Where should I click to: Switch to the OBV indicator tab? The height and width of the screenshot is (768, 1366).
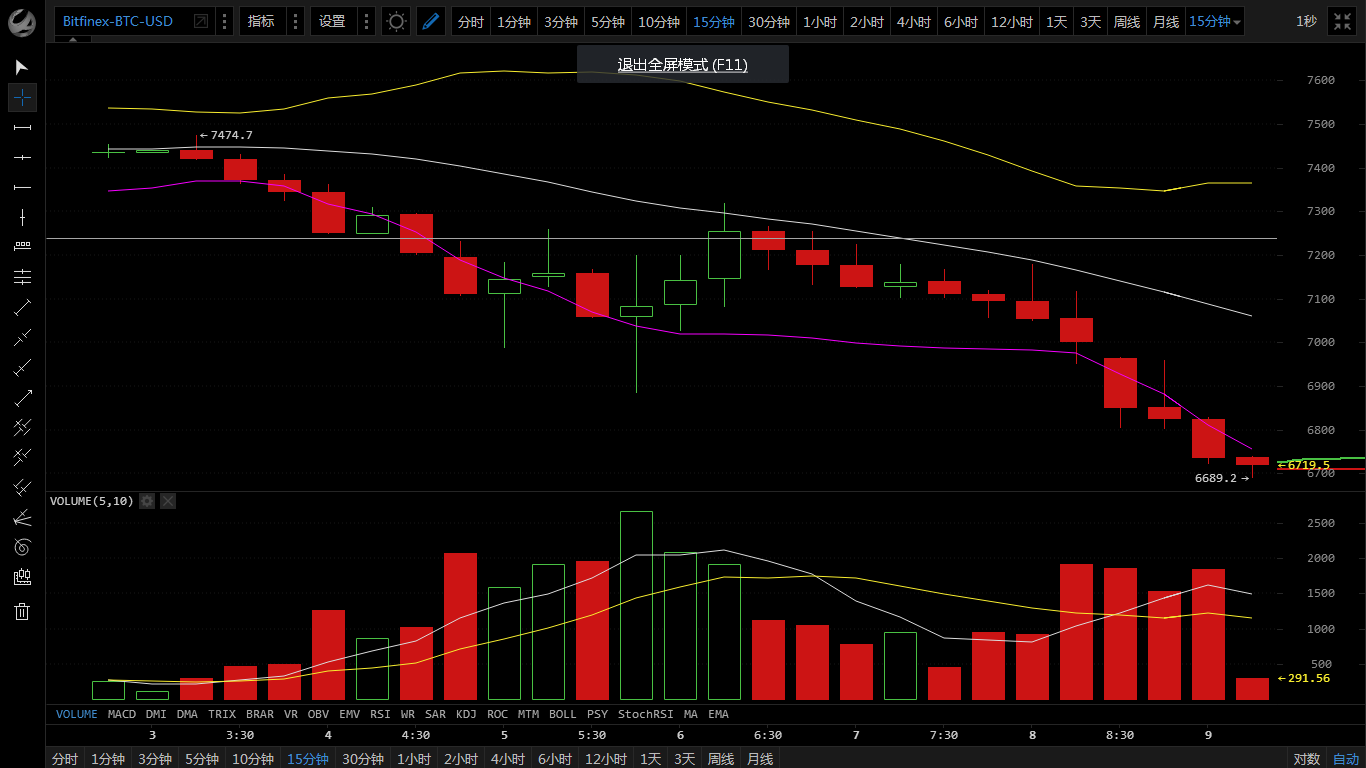pyautogui.click(x=318, y=714)
